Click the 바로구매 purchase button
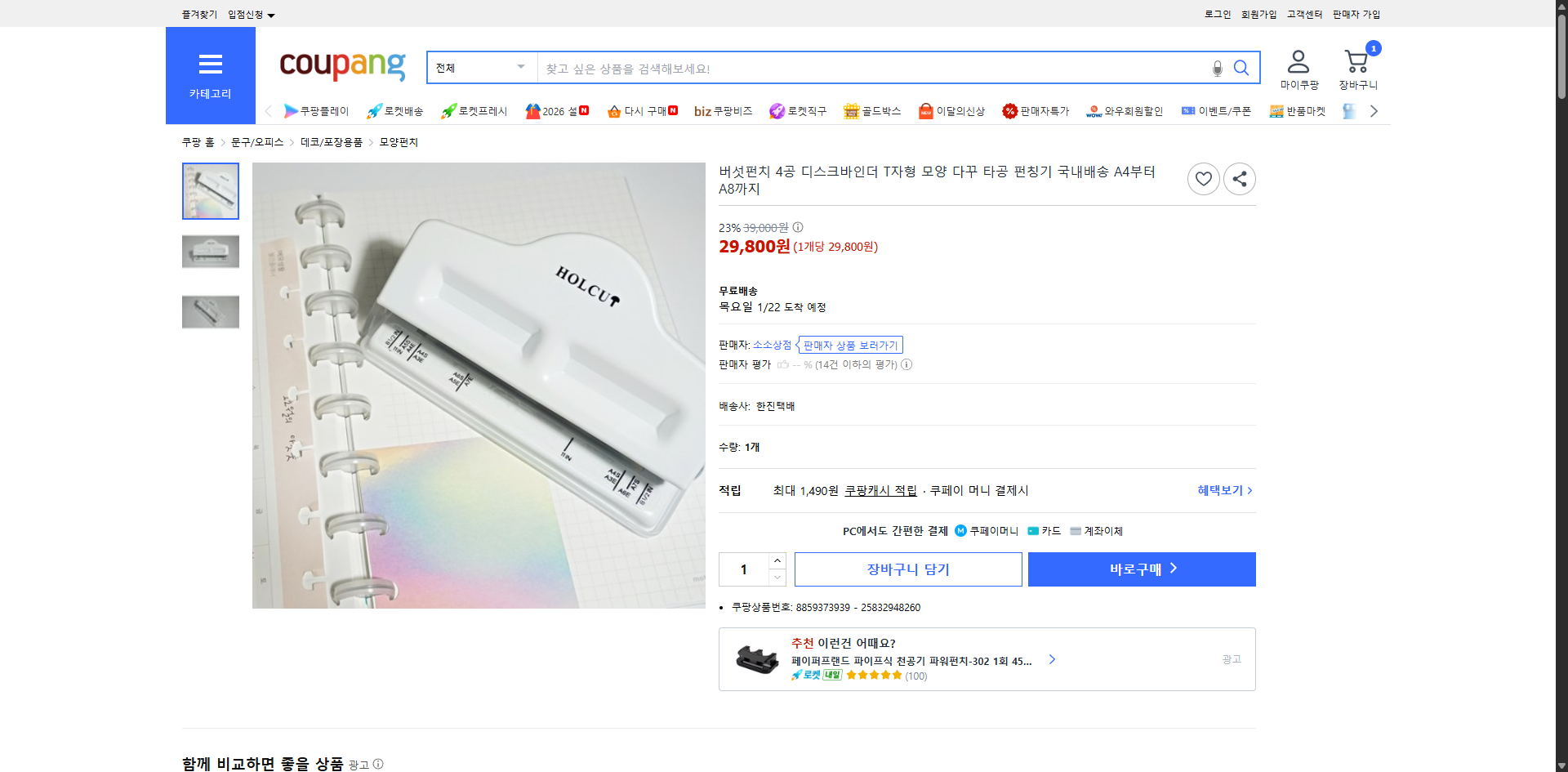The image size is (1568, 772). point(1141,569)
